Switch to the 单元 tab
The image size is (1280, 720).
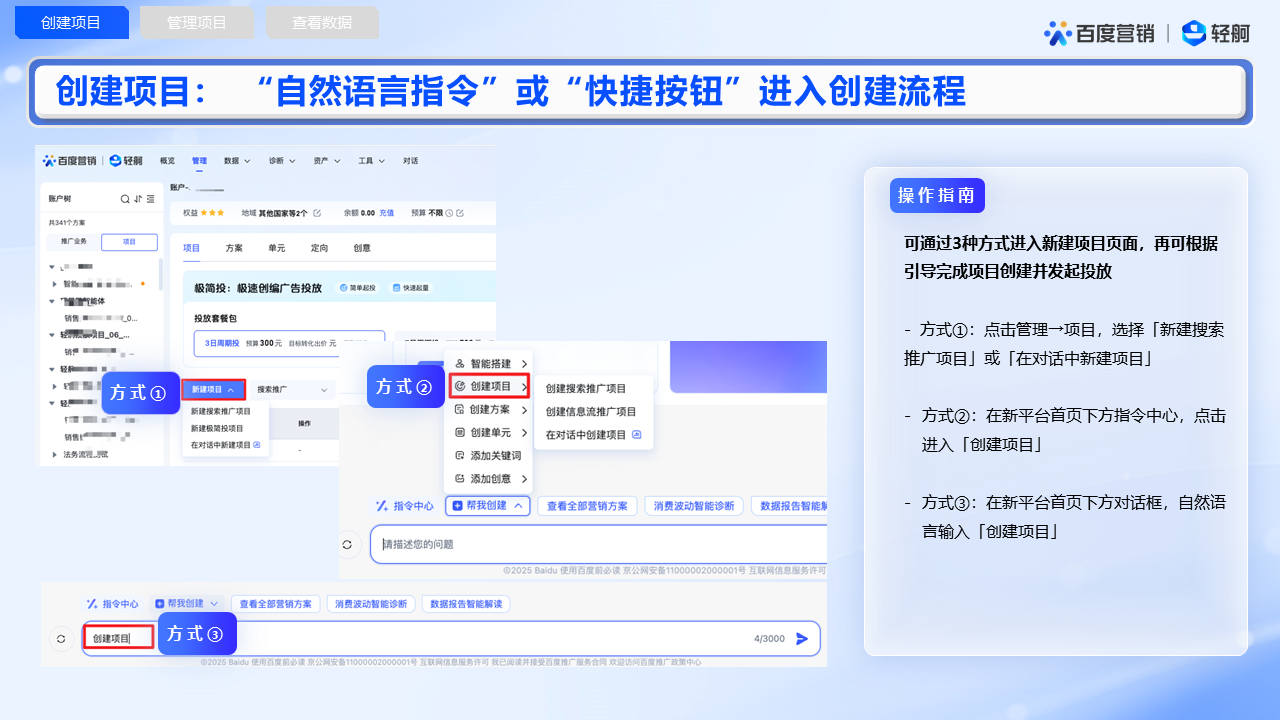276,248
